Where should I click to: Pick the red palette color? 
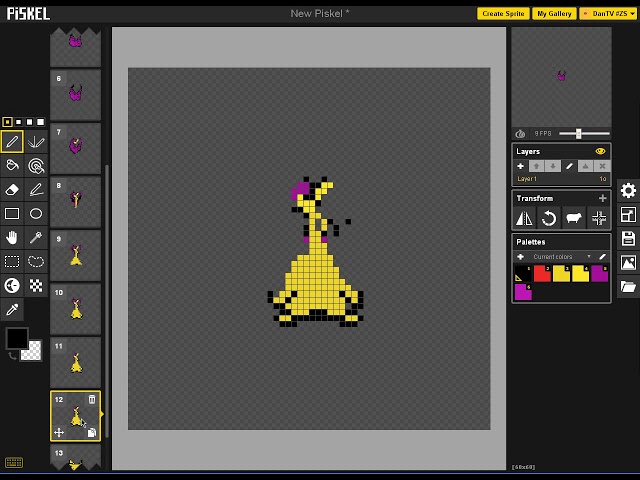(x=542, y=273)
